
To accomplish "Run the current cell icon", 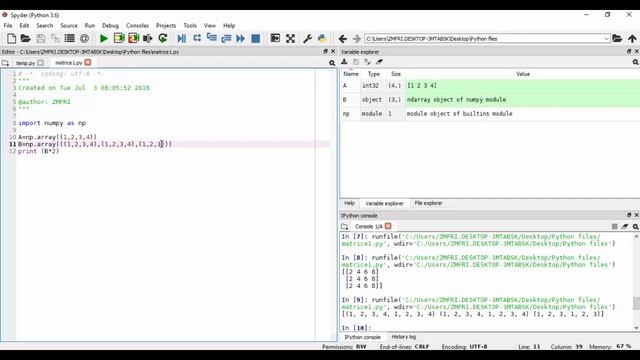I will tap(119, 38).
